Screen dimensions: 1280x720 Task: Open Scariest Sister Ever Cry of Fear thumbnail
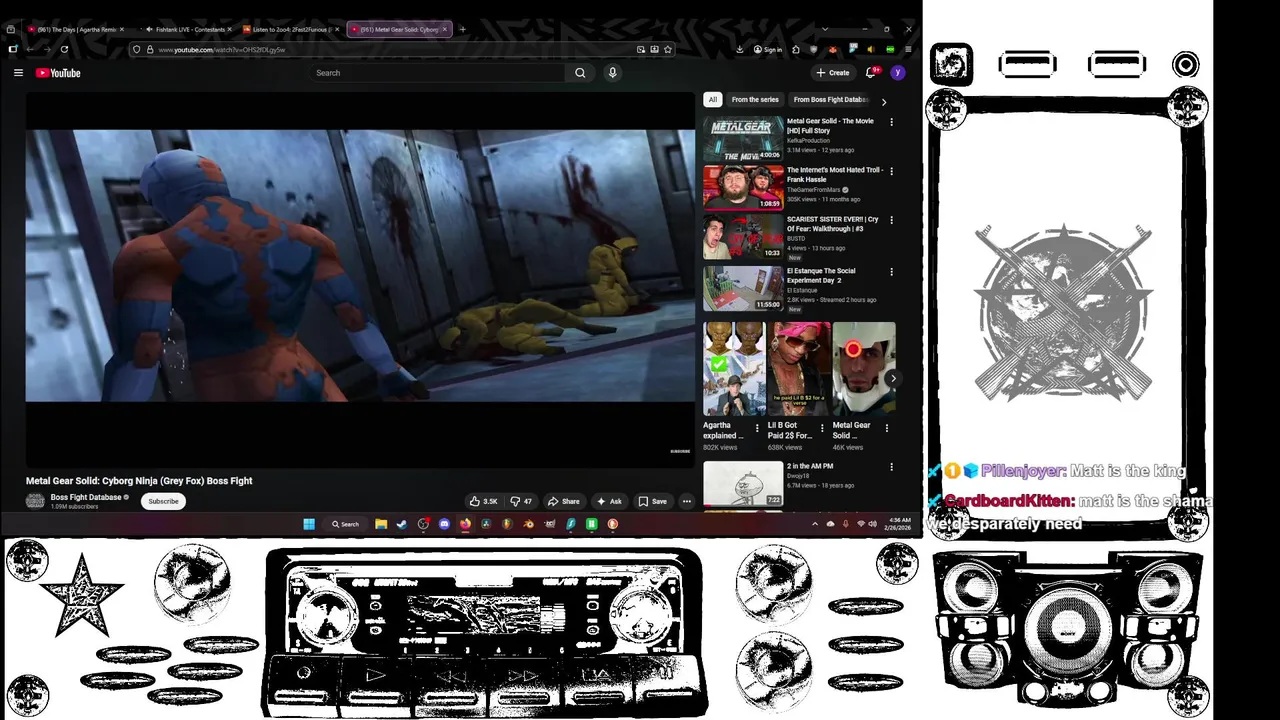click(x=743, y=237)
